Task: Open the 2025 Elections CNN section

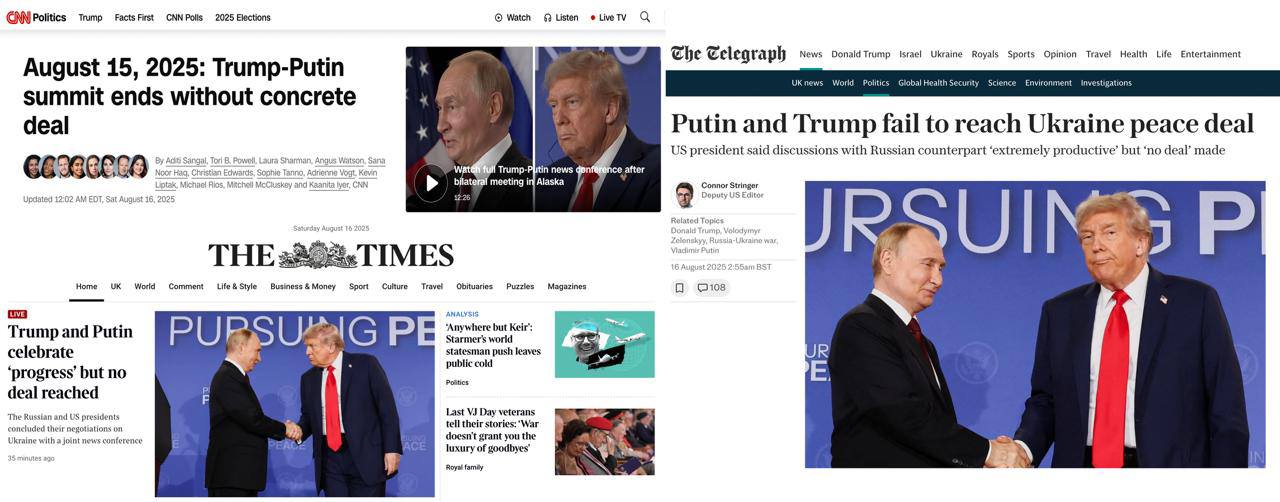Action: click(x=243, y=17)
